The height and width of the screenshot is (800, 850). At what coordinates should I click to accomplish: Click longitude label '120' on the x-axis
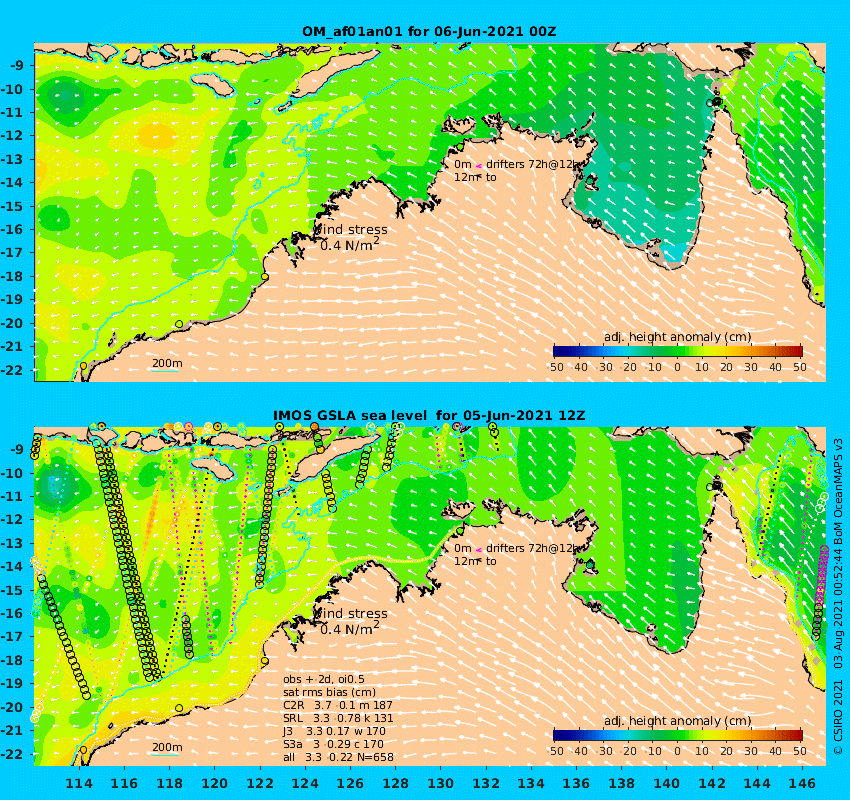coord(215,783)
